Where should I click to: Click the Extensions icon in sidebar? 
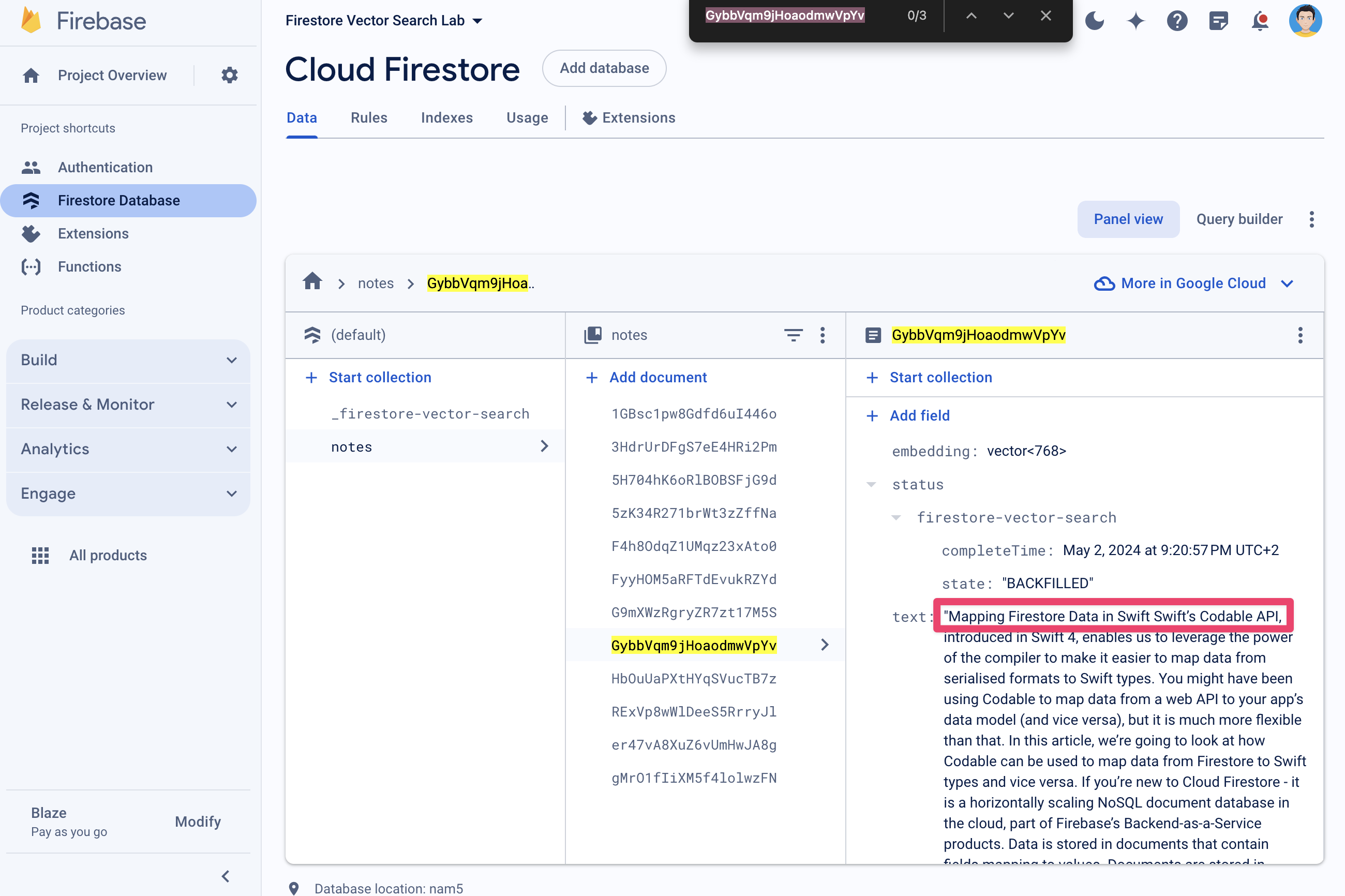coord(31,233)
